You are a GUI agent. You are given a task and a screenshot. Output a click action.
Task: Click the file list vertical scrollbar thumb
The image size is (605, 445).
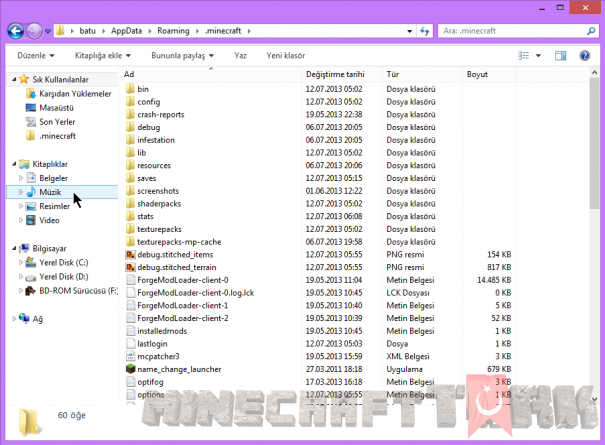tap(594, 144)
